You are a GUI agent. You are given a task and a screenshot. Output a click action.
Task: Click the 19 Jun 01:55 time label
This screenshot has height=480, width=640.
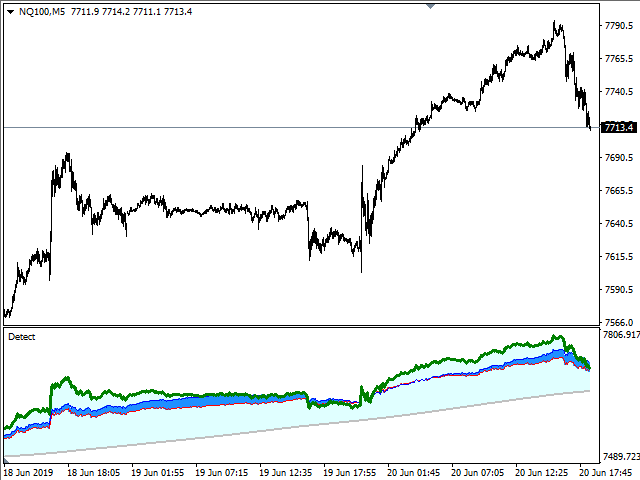click(x=158, y=473)
